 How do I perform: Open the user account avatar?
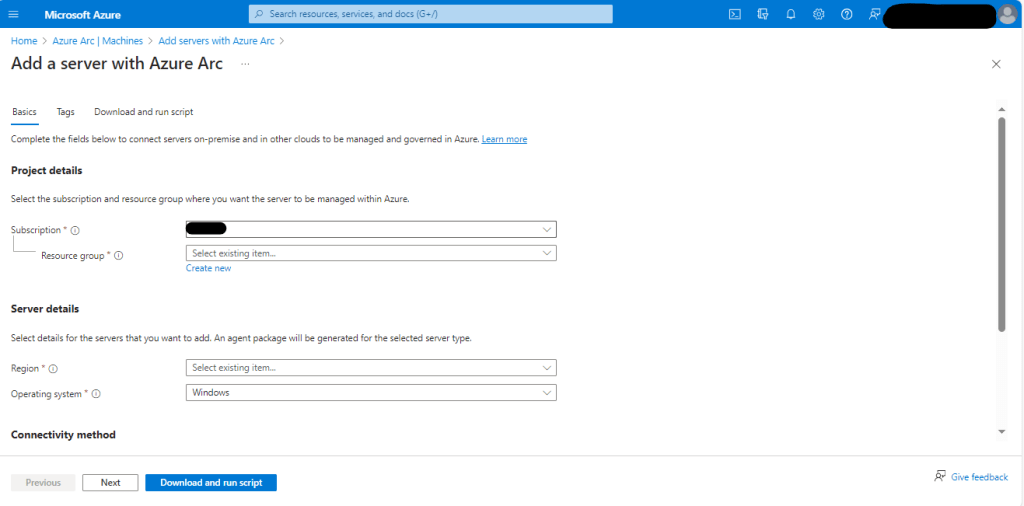point(1007,14)
